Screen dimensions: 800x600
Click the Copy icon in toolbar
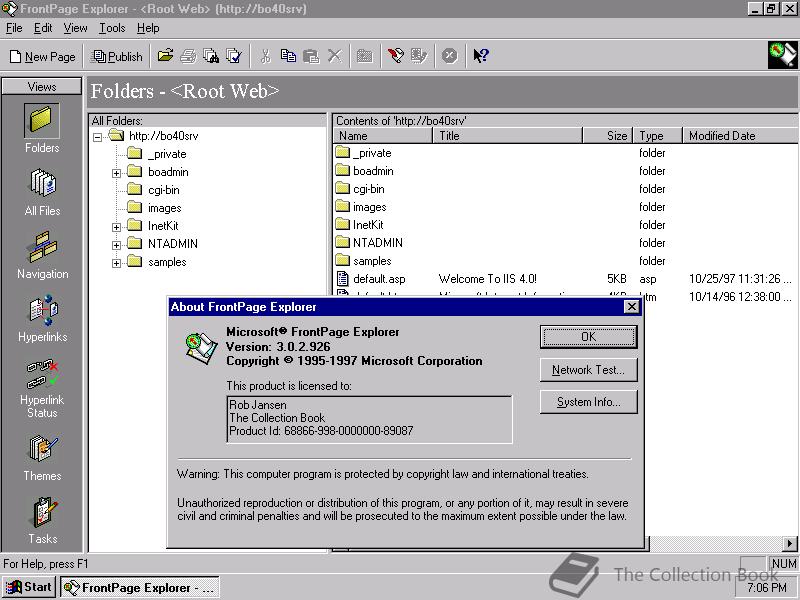tap(288, 56)
